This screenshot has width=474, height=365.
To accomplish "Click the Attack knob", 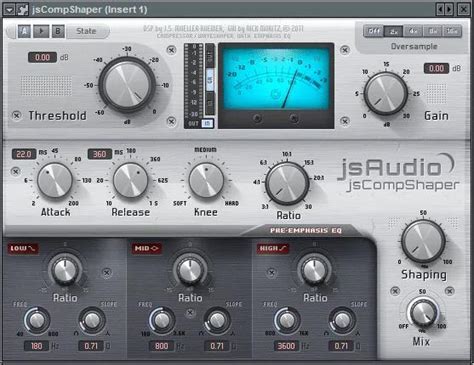I will tap(55, 180).
